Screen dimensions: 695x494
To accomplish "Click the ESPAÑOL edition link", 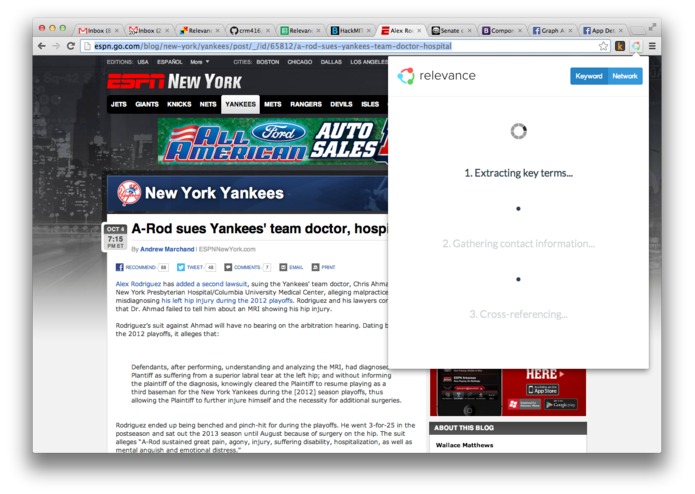I will (170, 62).
